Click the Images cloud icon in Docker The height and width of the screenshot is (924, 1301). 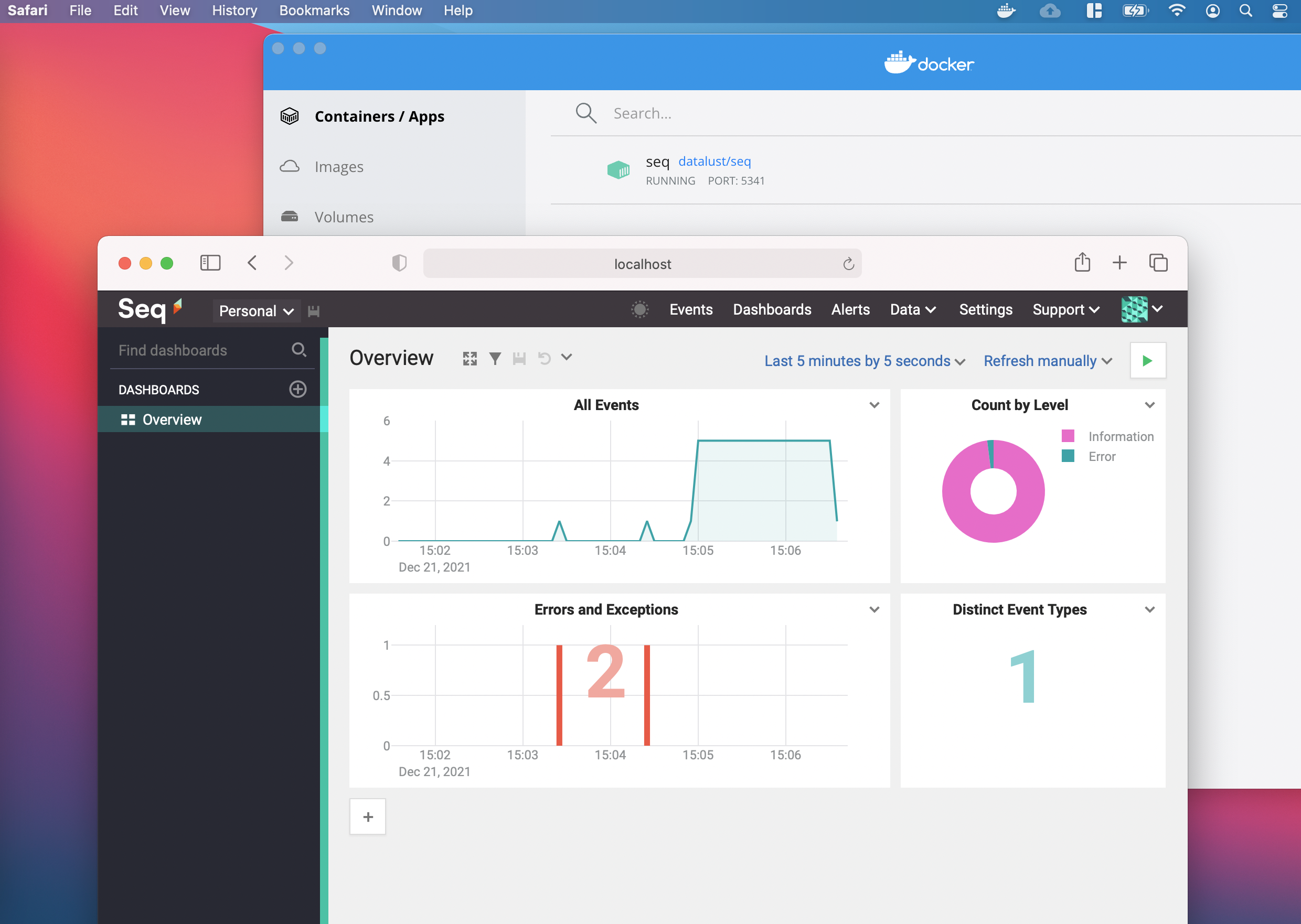290,166
